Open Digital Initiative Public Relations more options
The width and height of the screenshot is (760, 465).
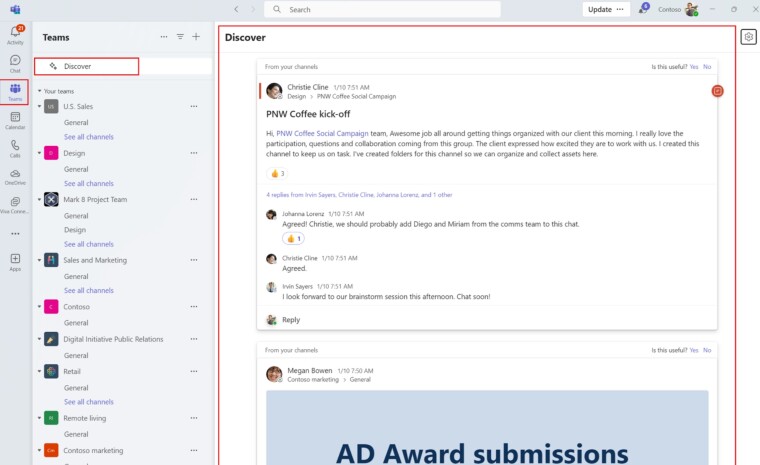(x=194, y=339)
